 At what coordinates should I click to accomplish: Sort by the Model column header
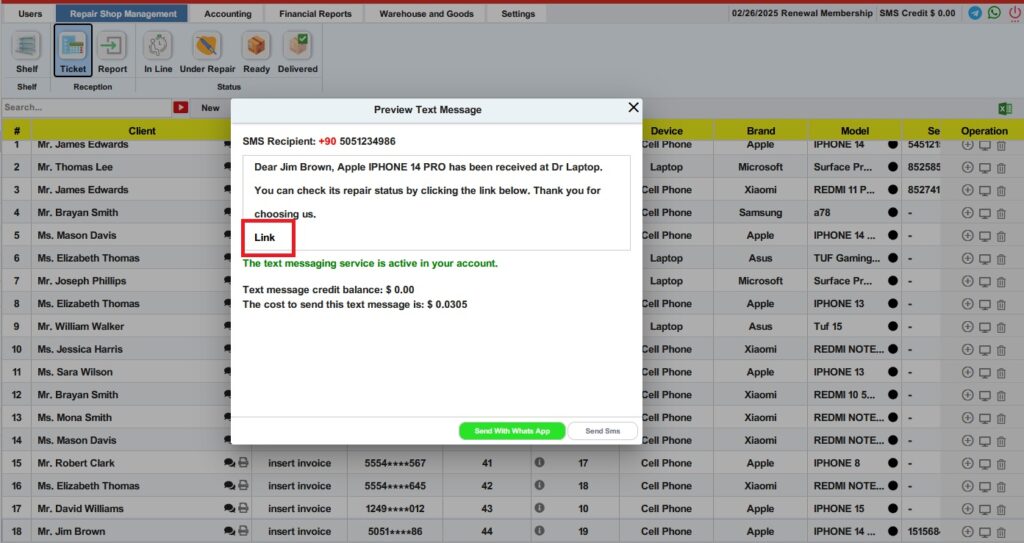855,131
